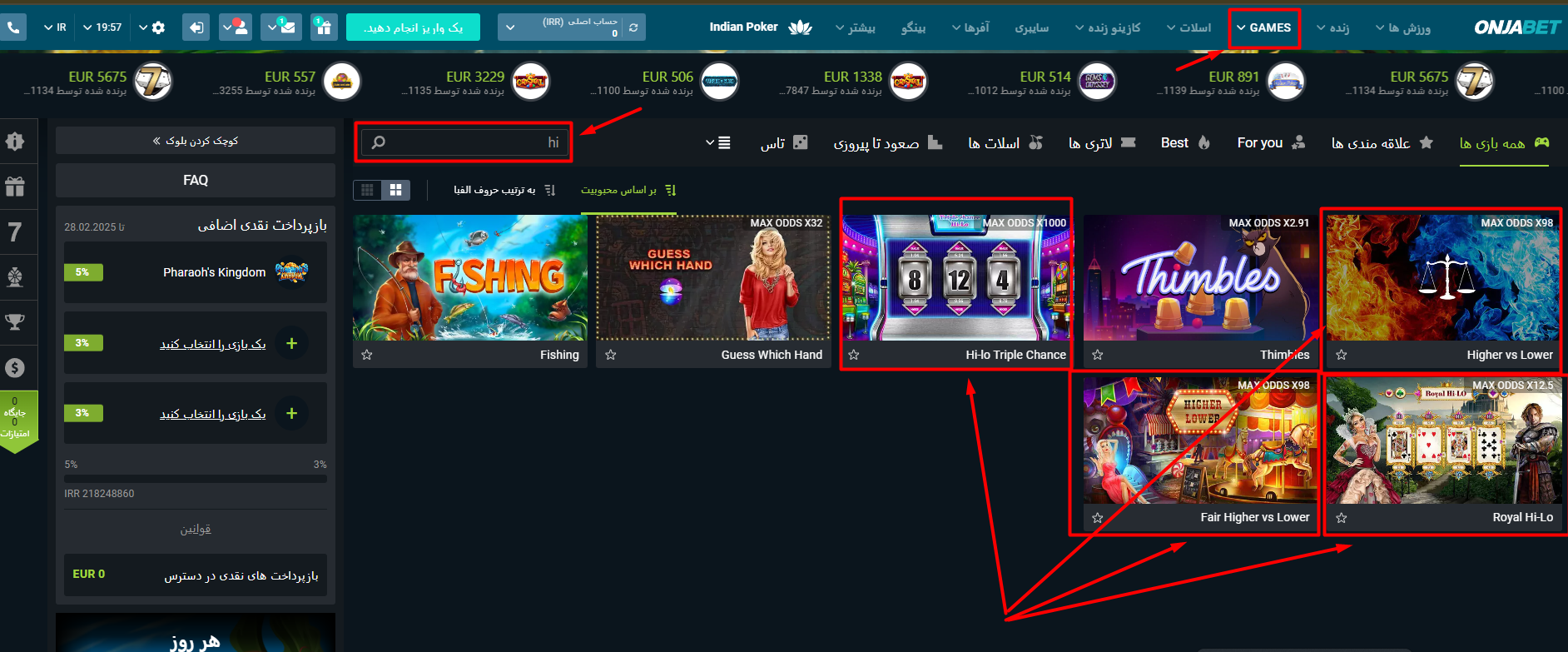1568x652 pixels.
Task: Click into the game search field
Action: pyautogui.click(x=466, y=142)
